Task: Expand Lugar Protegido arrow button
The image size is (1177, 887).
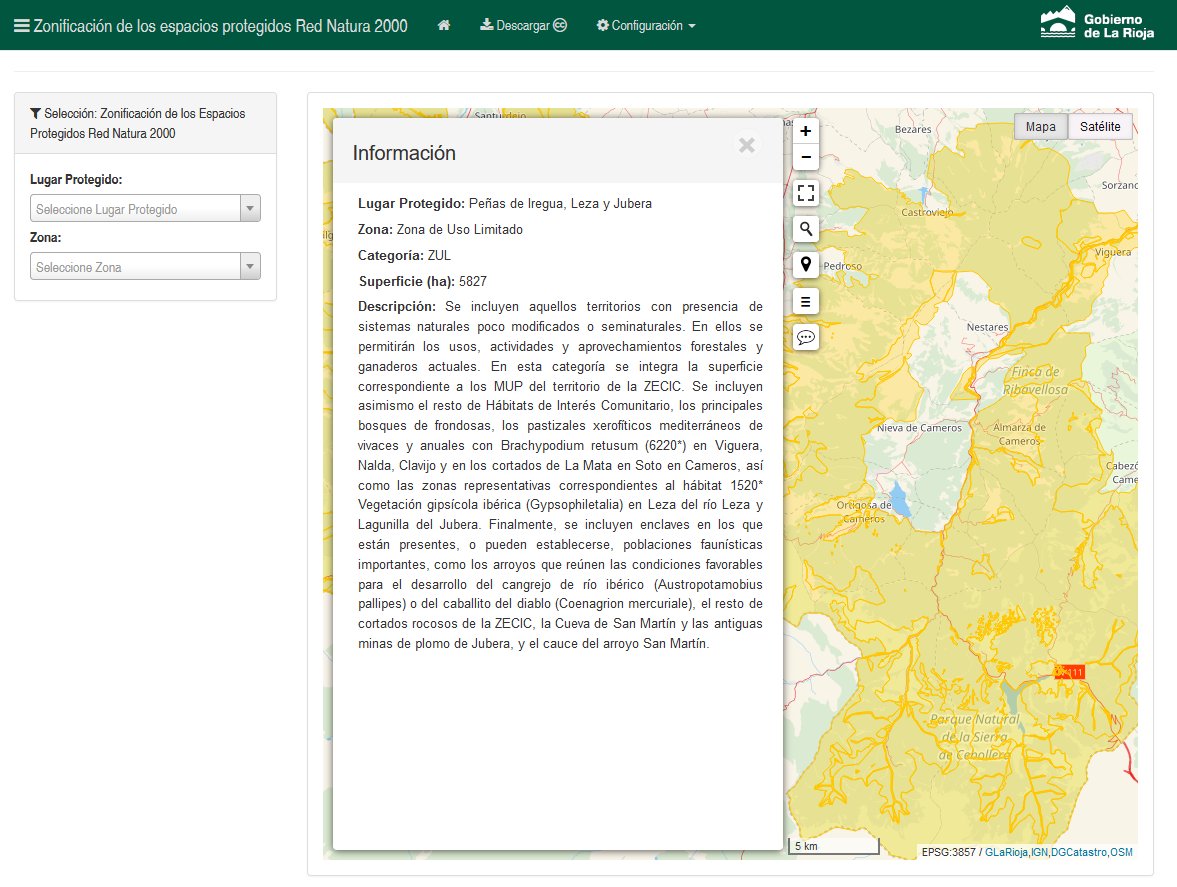Action: [x=250, y=209]
